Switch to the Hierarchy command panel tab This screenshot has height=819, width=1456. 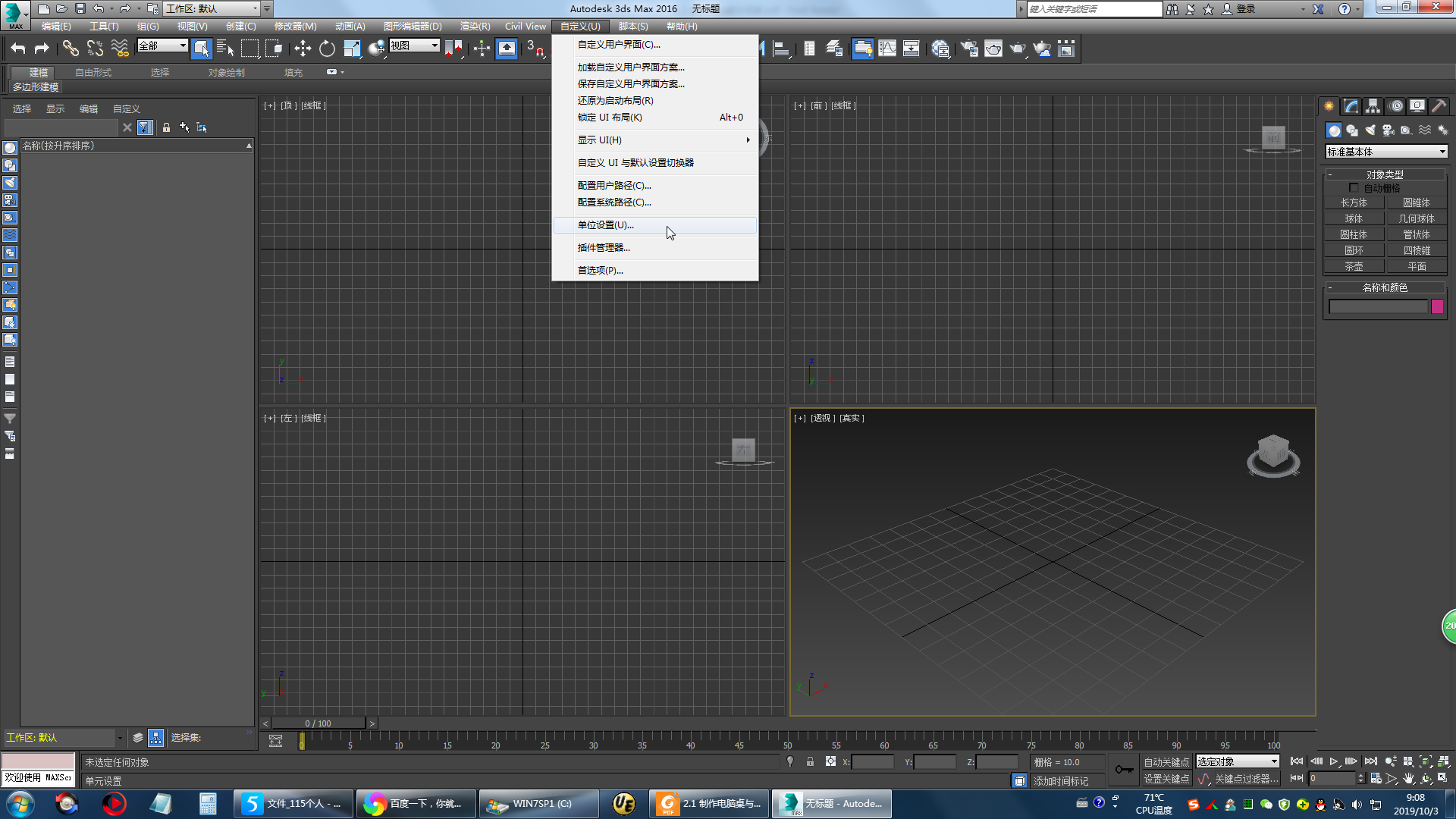1373,106
